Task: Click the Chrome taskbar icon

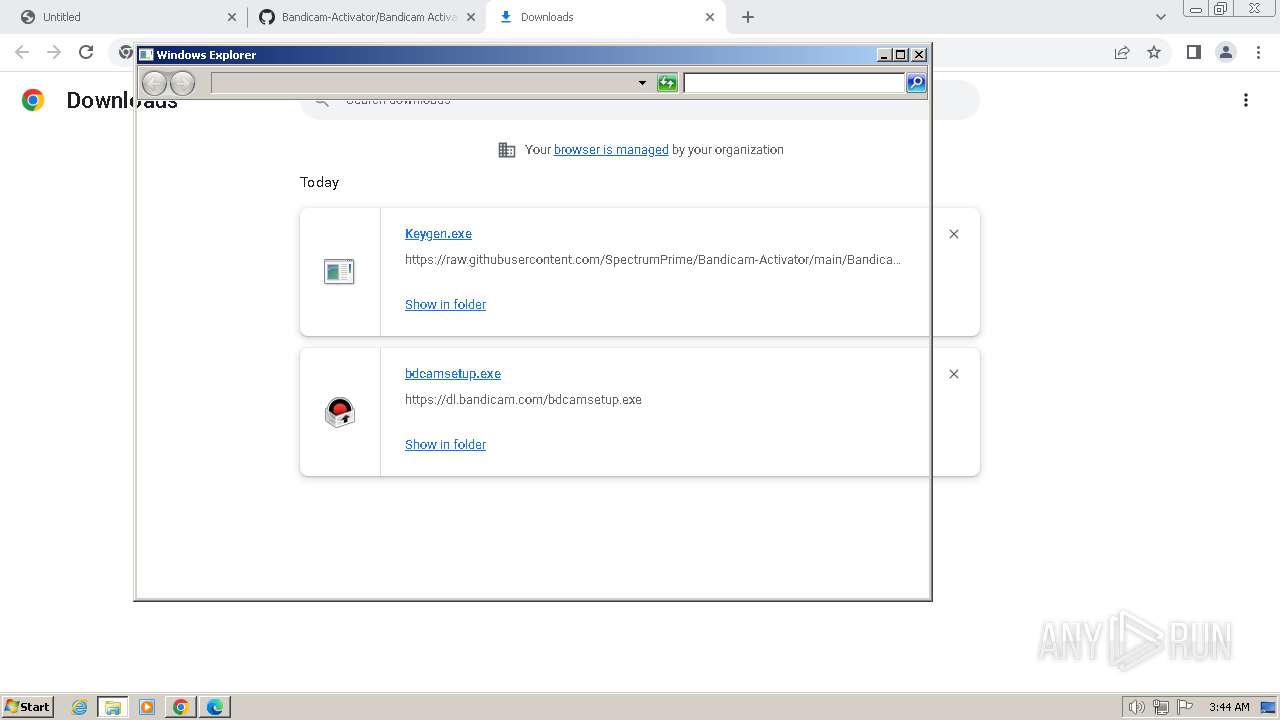Action: 181,707
